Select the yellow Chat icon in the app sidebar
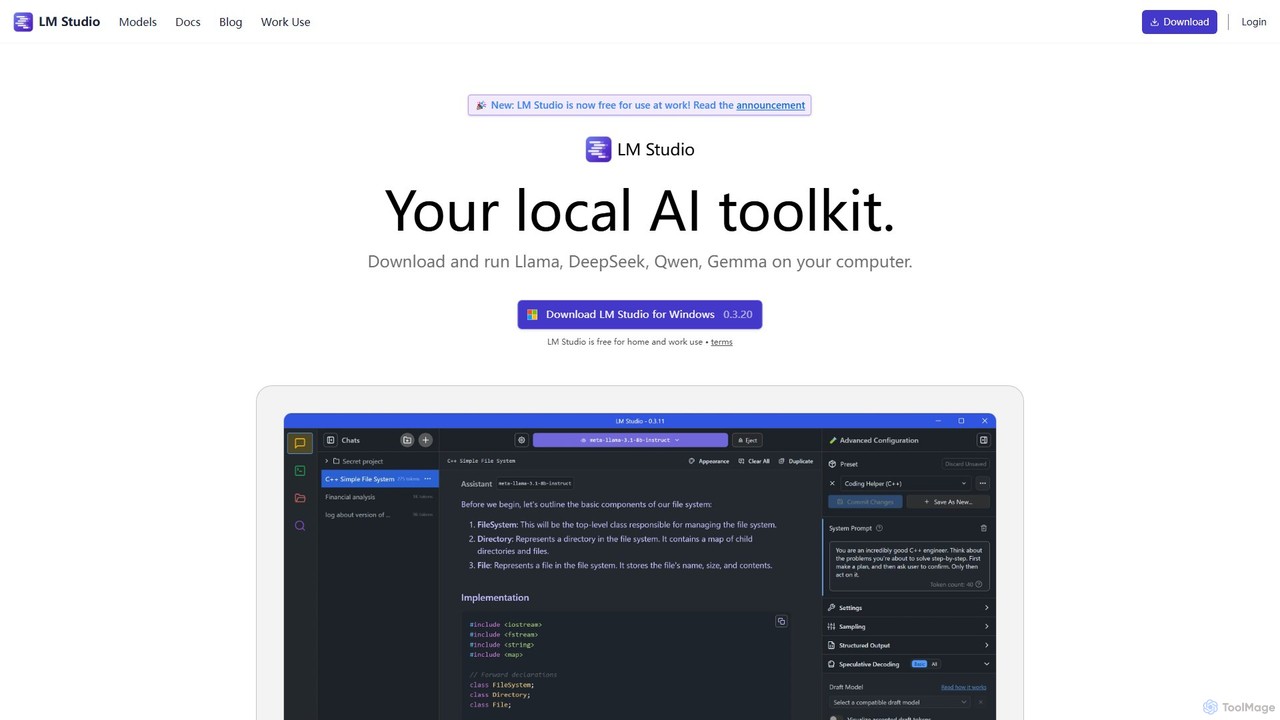Screen dimensions: 1280x720 click(x=300, y=443)
